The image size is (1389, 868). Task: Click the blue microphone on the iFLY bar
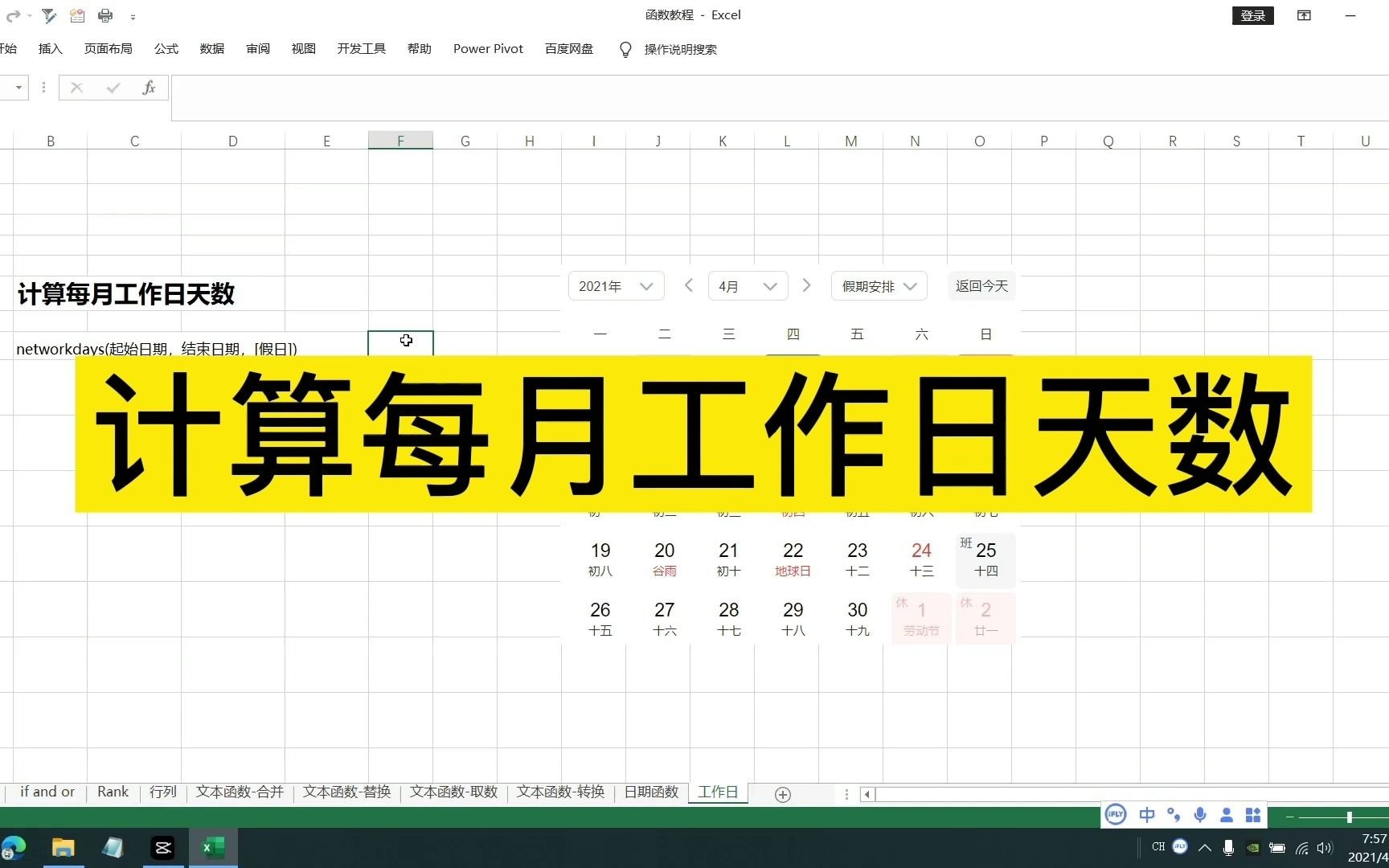(1200, 815)
